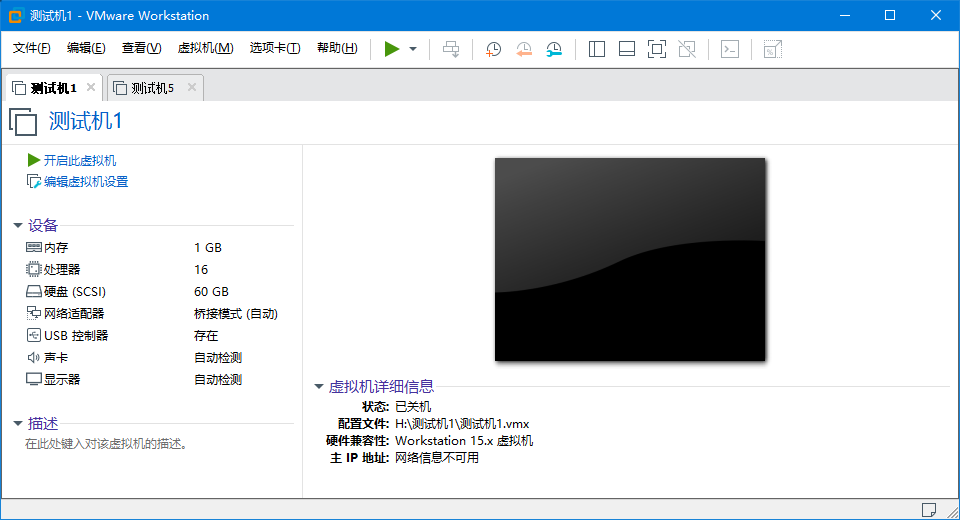Revert the virtual machine to snapshot

(x=524, y=49)
